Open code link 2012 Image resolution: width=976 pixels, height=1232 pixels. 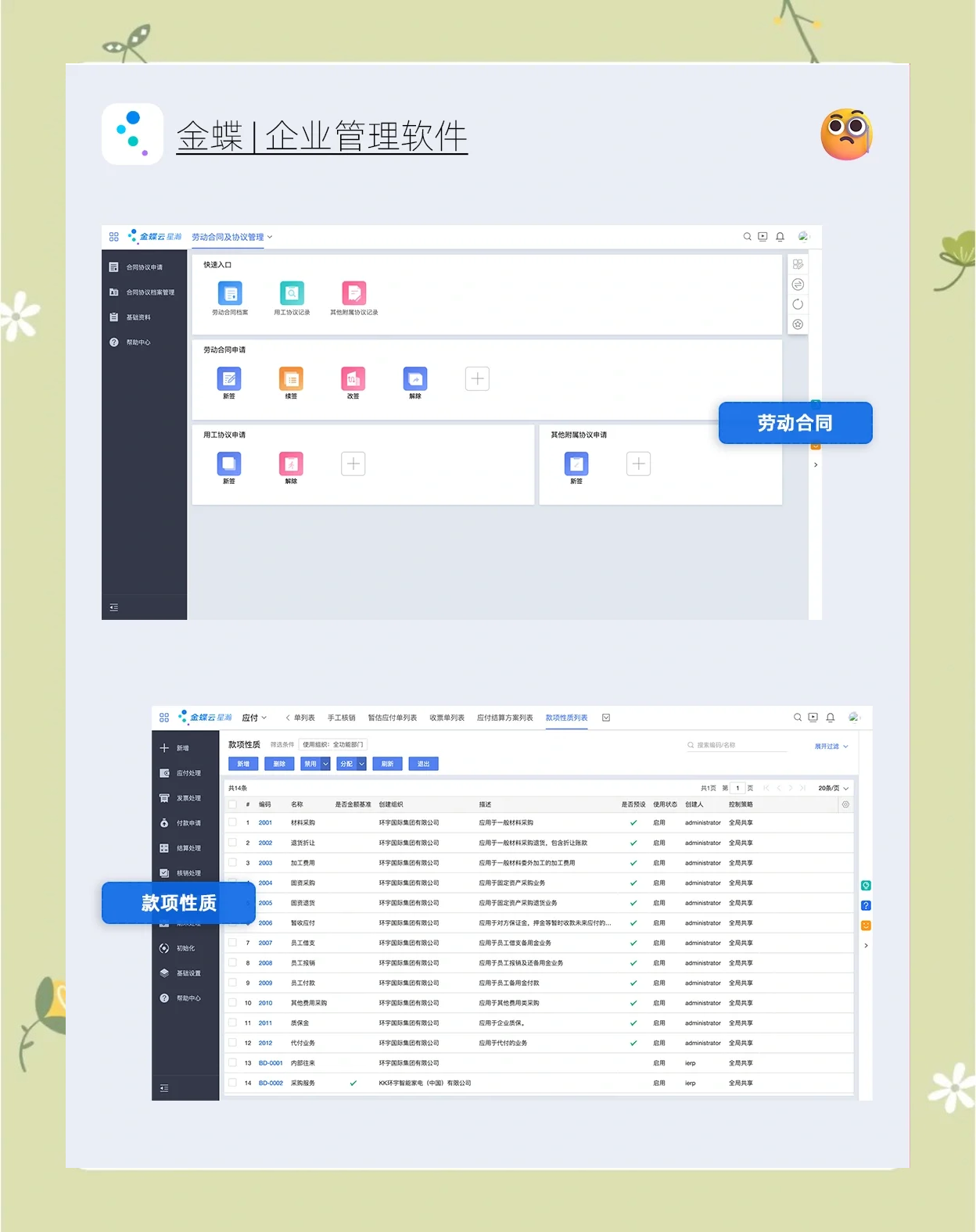point(265,1043)
